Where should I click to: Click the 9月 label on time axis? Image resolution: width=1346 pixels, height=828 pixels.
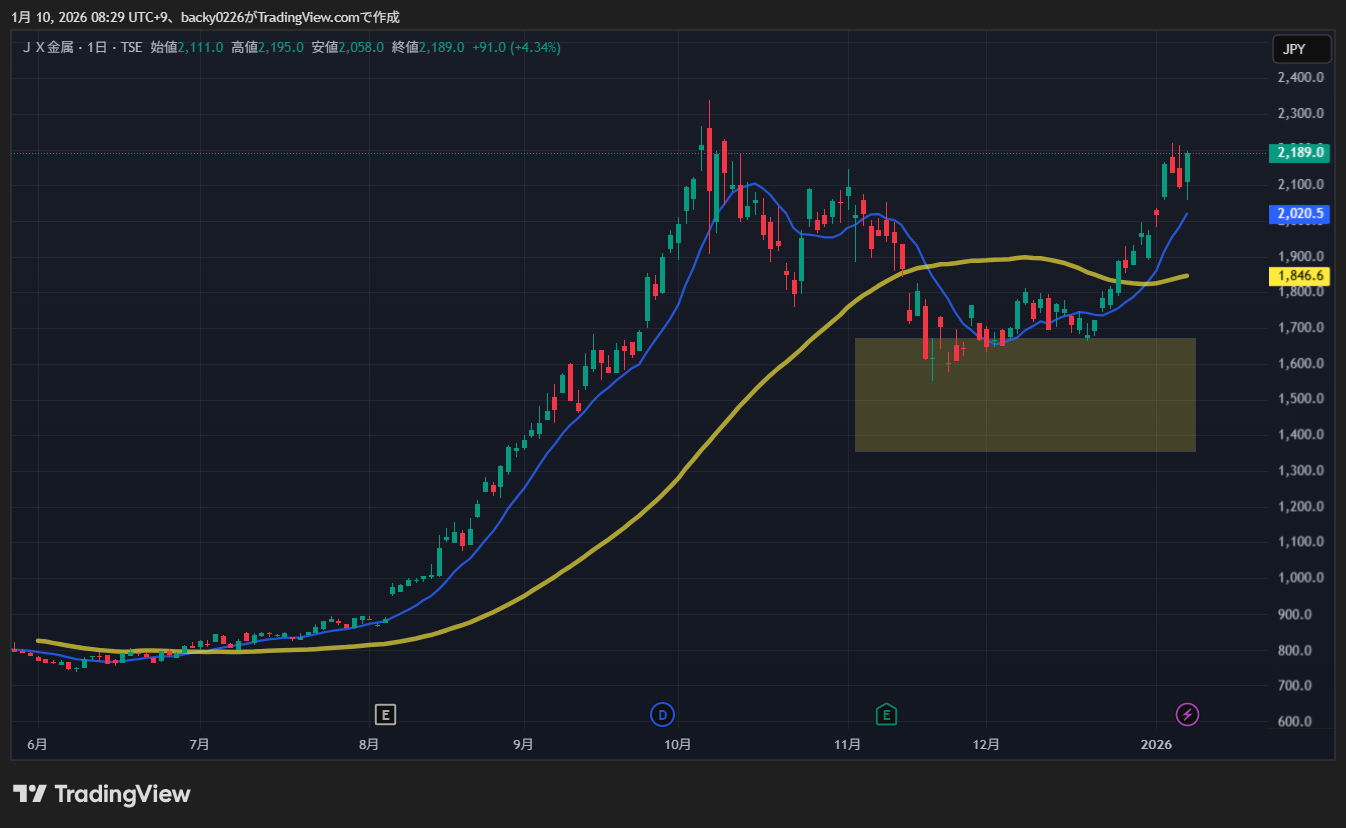522,744
